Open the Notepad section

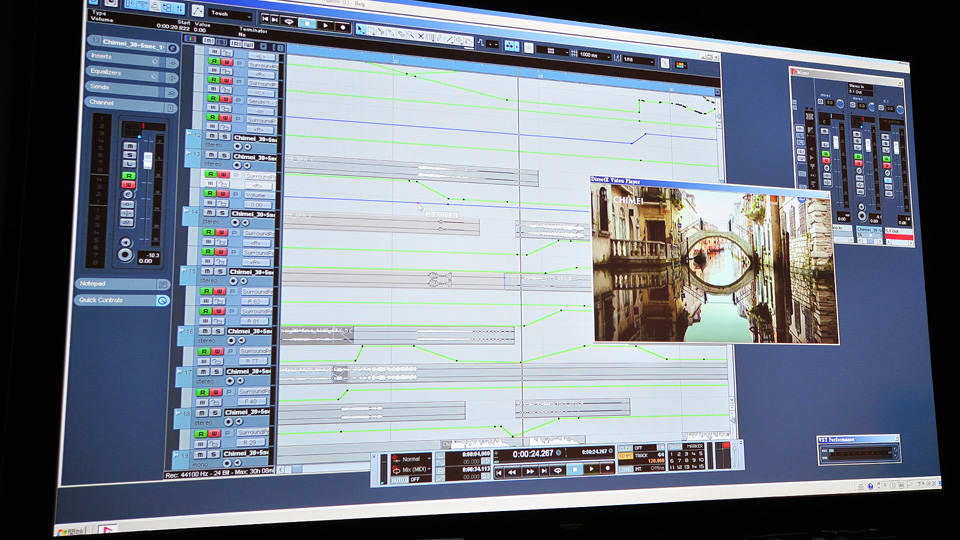(121, 284)
